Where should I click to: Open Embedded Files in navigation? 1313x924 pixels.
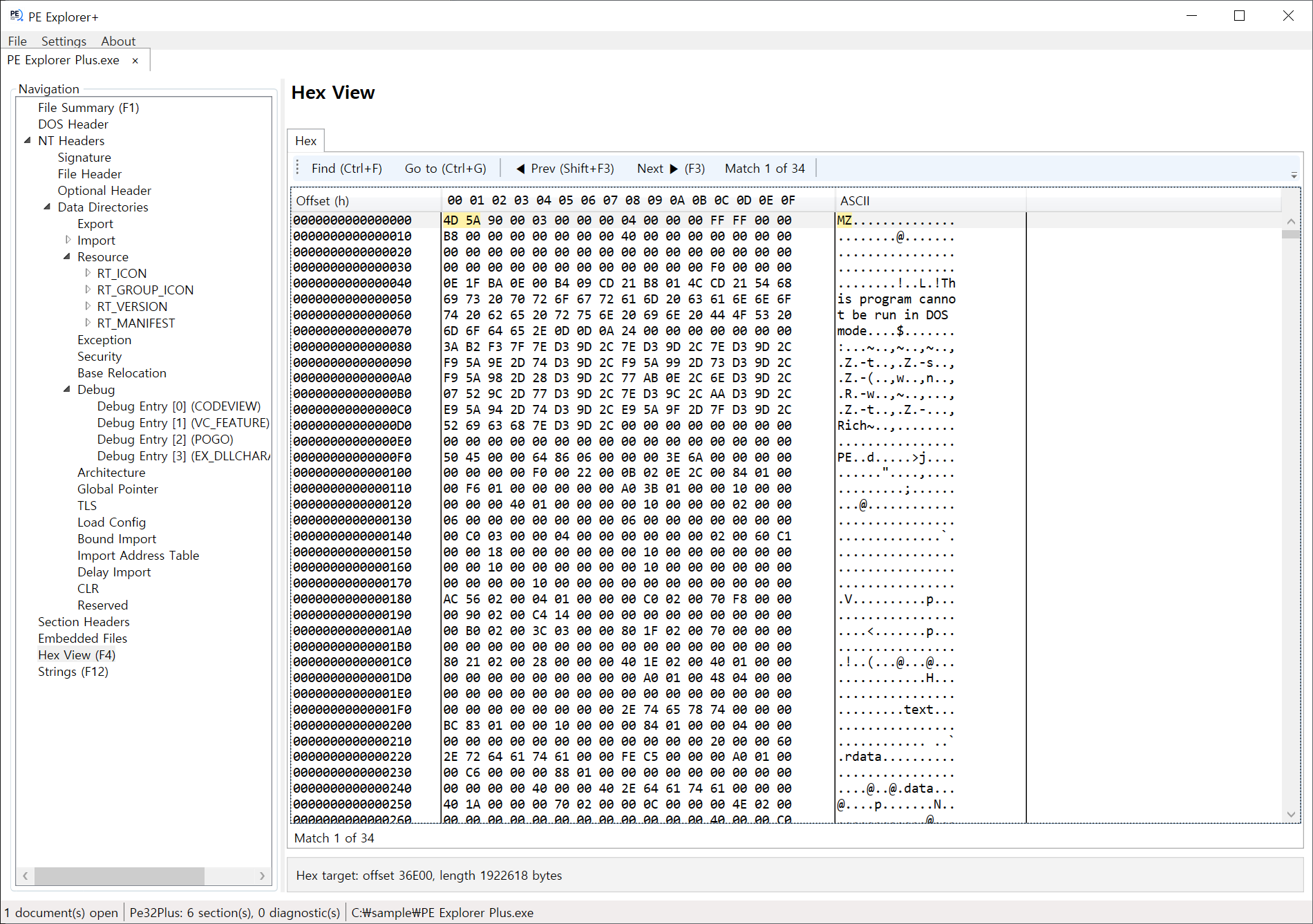(82, 639)
